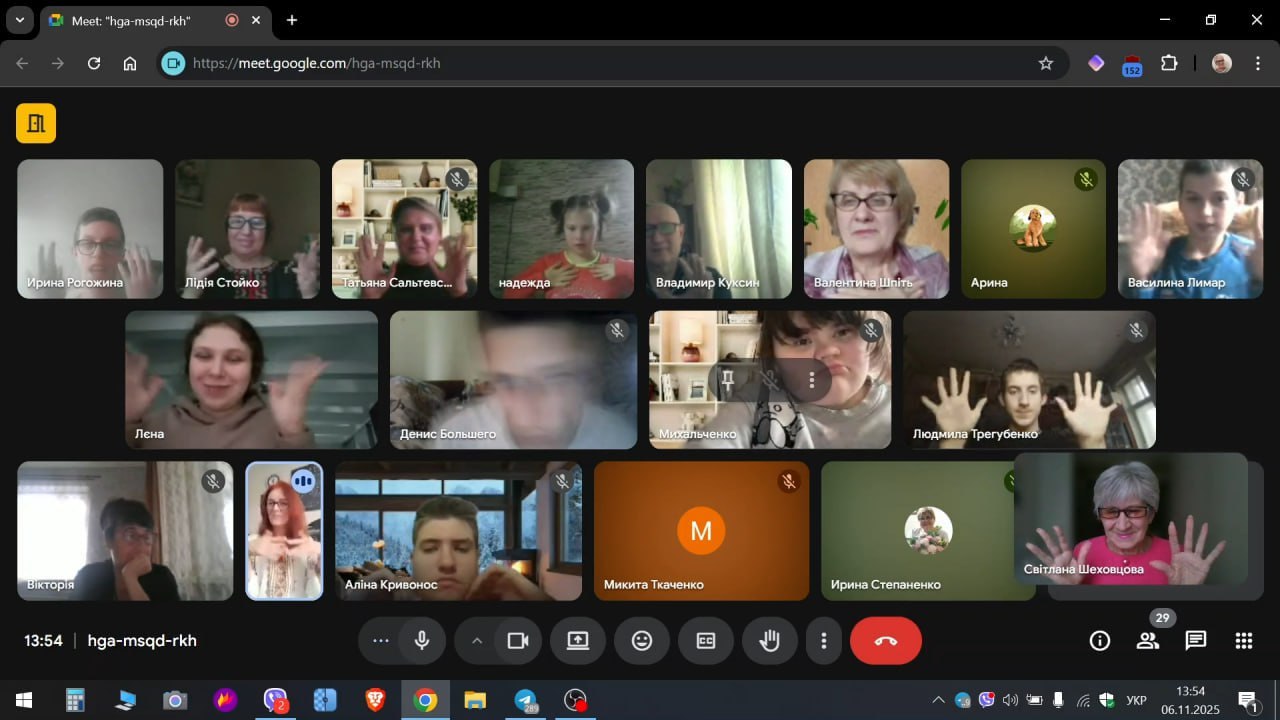Pin the Михальченко video tile

click(x=728, y=380)
